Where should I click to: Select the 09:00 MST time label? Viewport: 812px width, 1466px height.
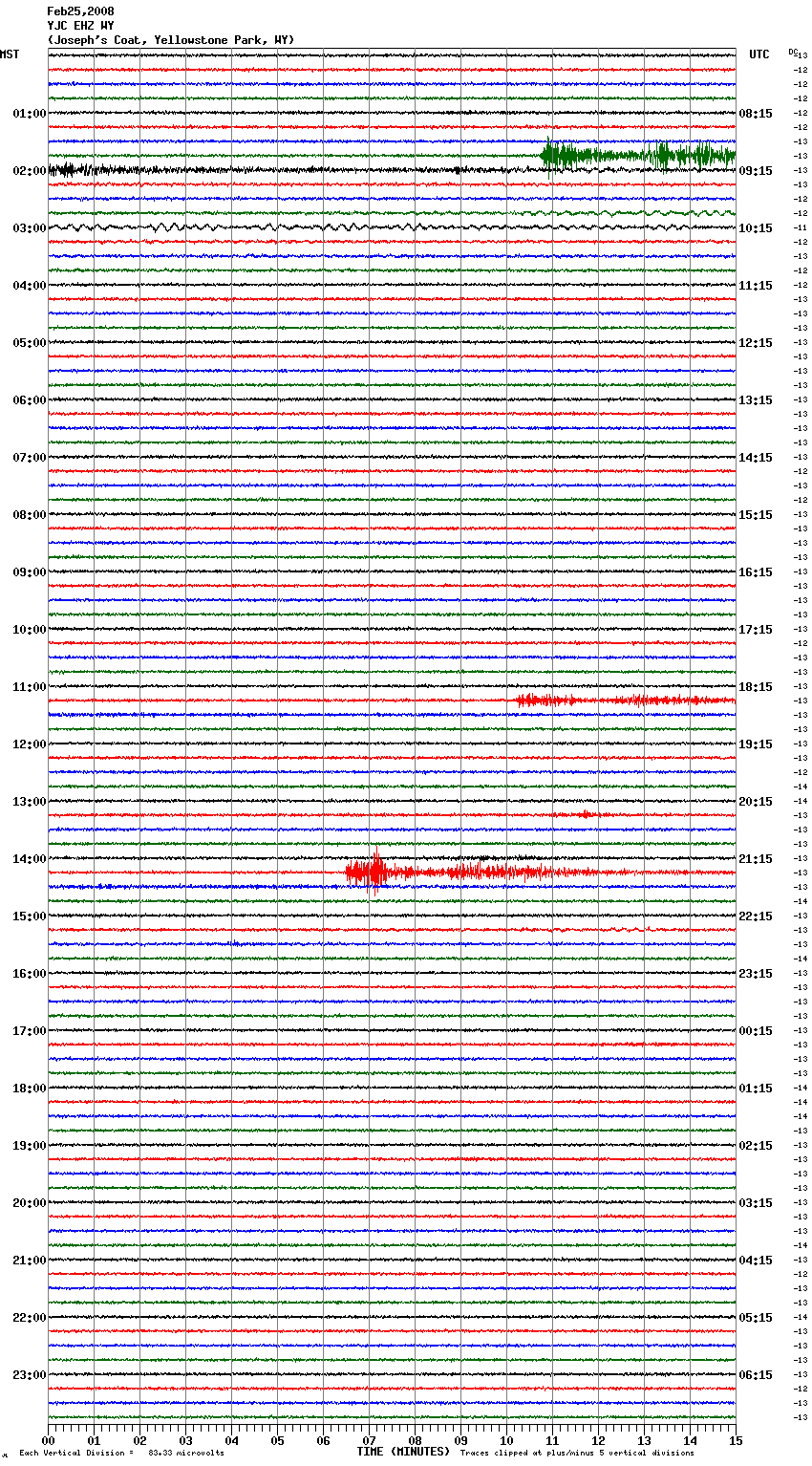pos(30,572)
